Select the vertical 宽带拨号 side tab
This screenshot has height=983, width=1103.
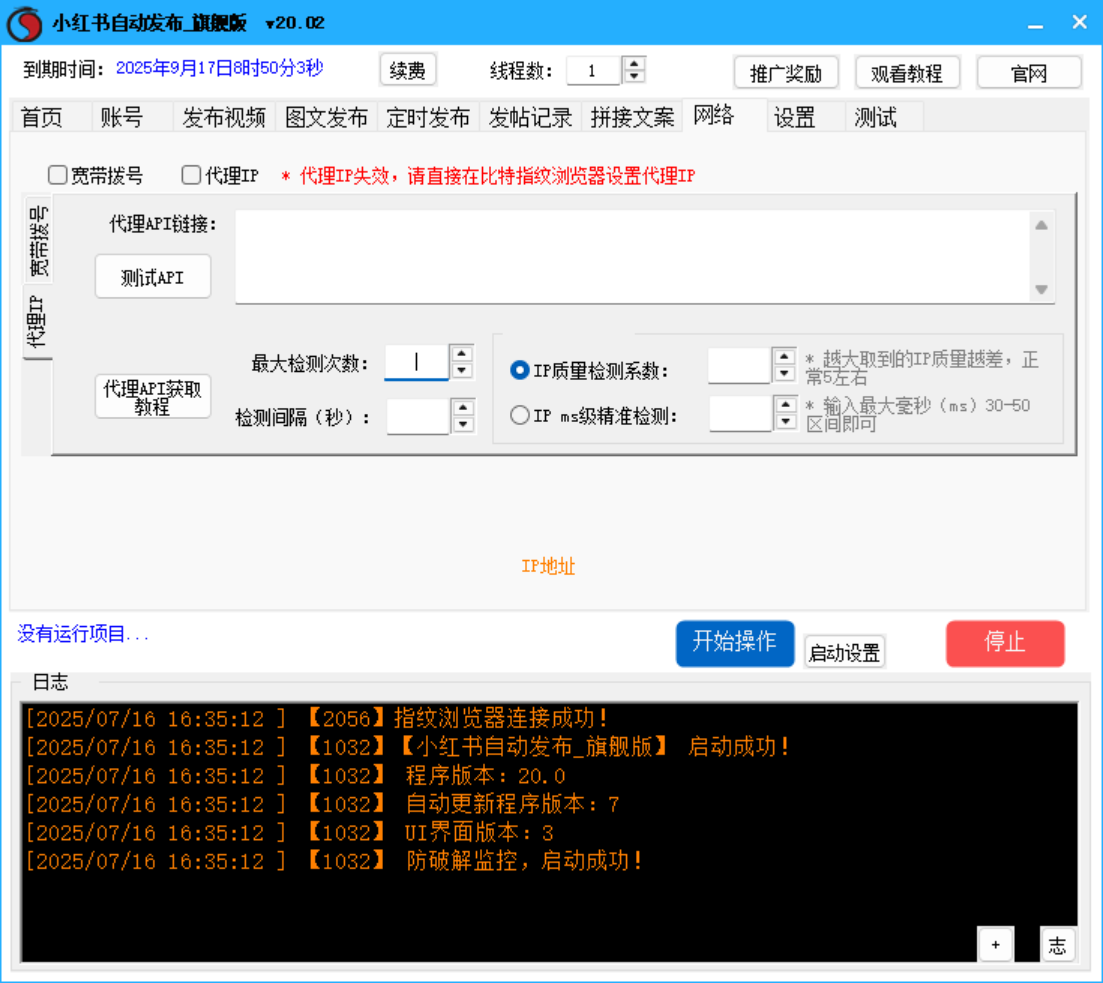pos(39,241)
